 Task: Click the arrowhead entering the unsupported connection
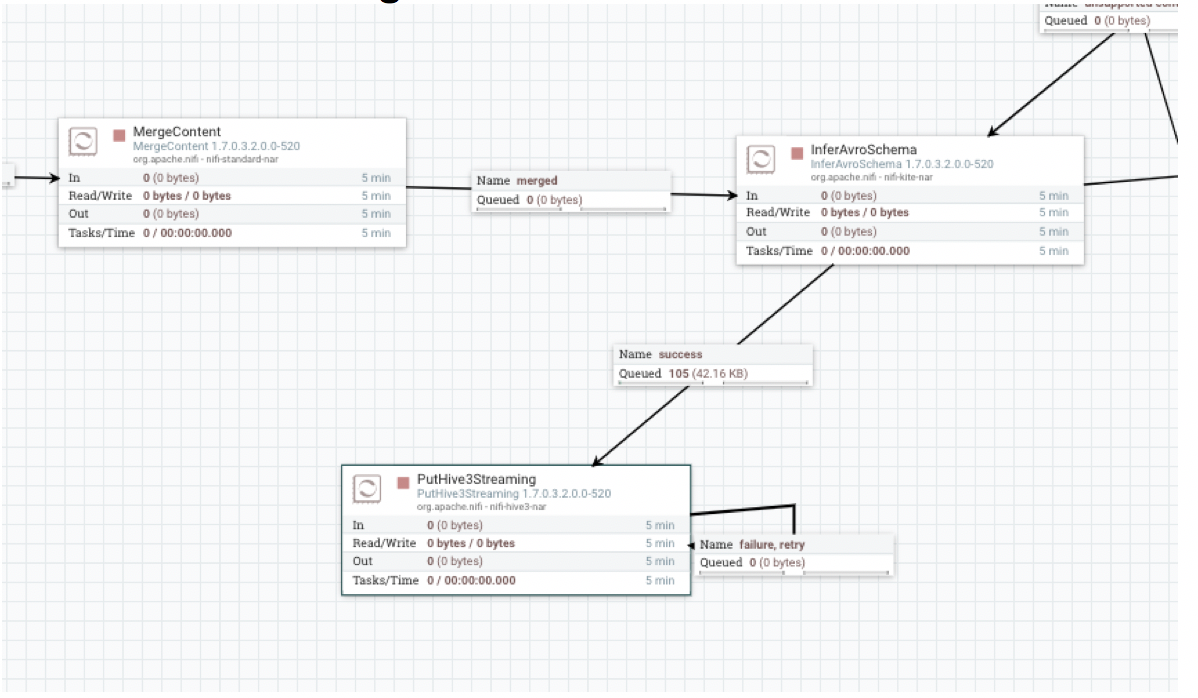pyautogui.click(x=990, y=131)
